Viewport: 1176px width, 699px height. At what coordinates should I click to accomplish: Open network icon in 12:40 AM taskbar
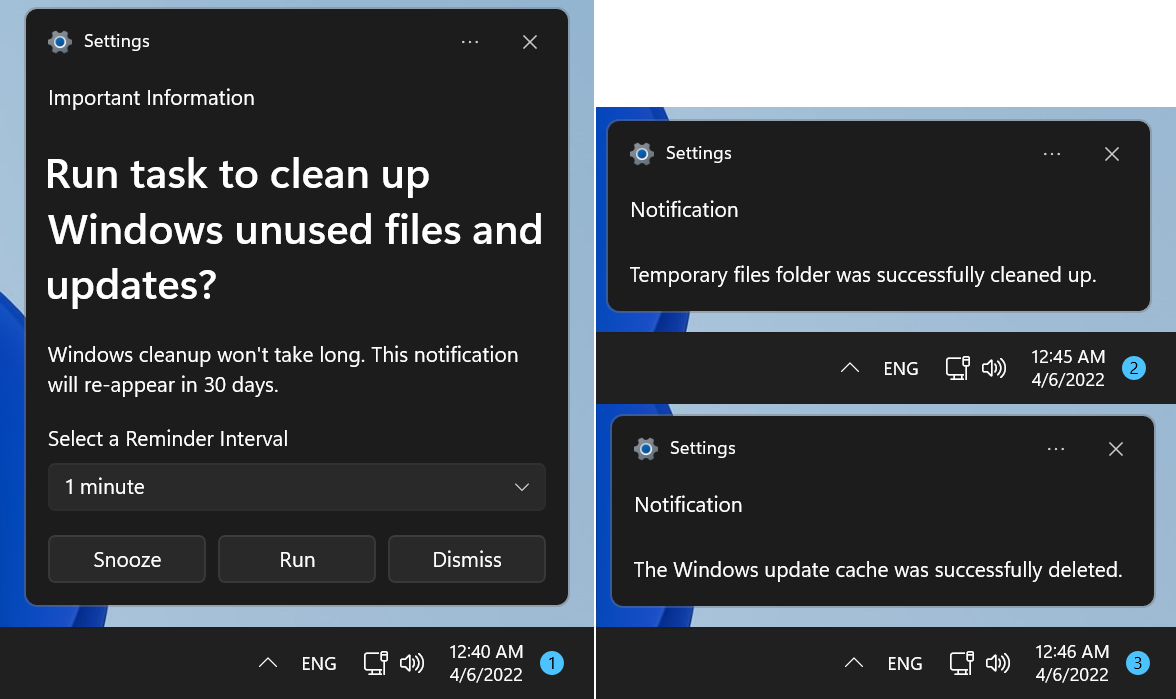[x=376, y=663]
